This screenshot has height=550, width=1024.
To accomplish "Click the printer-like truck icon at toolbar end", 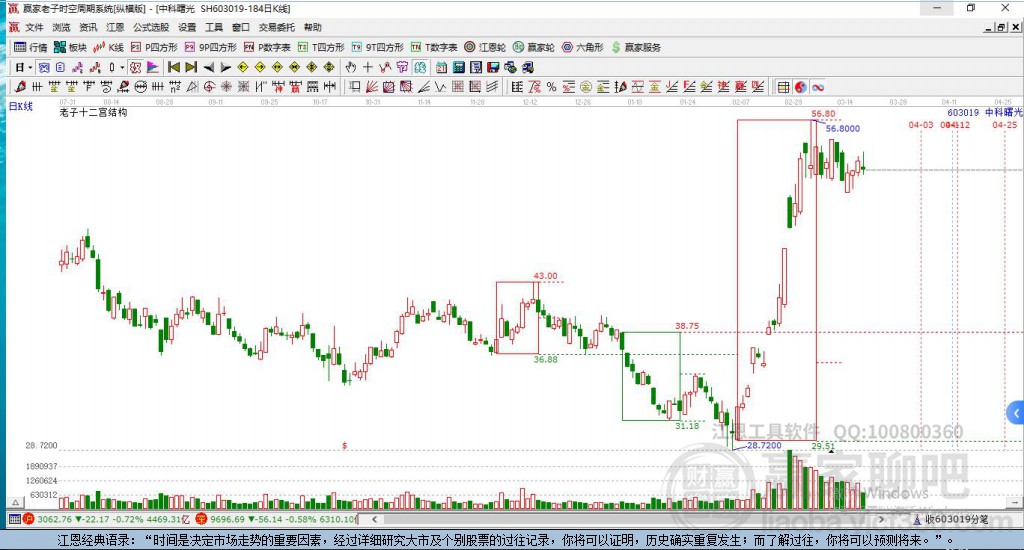I will pos(528,67).
